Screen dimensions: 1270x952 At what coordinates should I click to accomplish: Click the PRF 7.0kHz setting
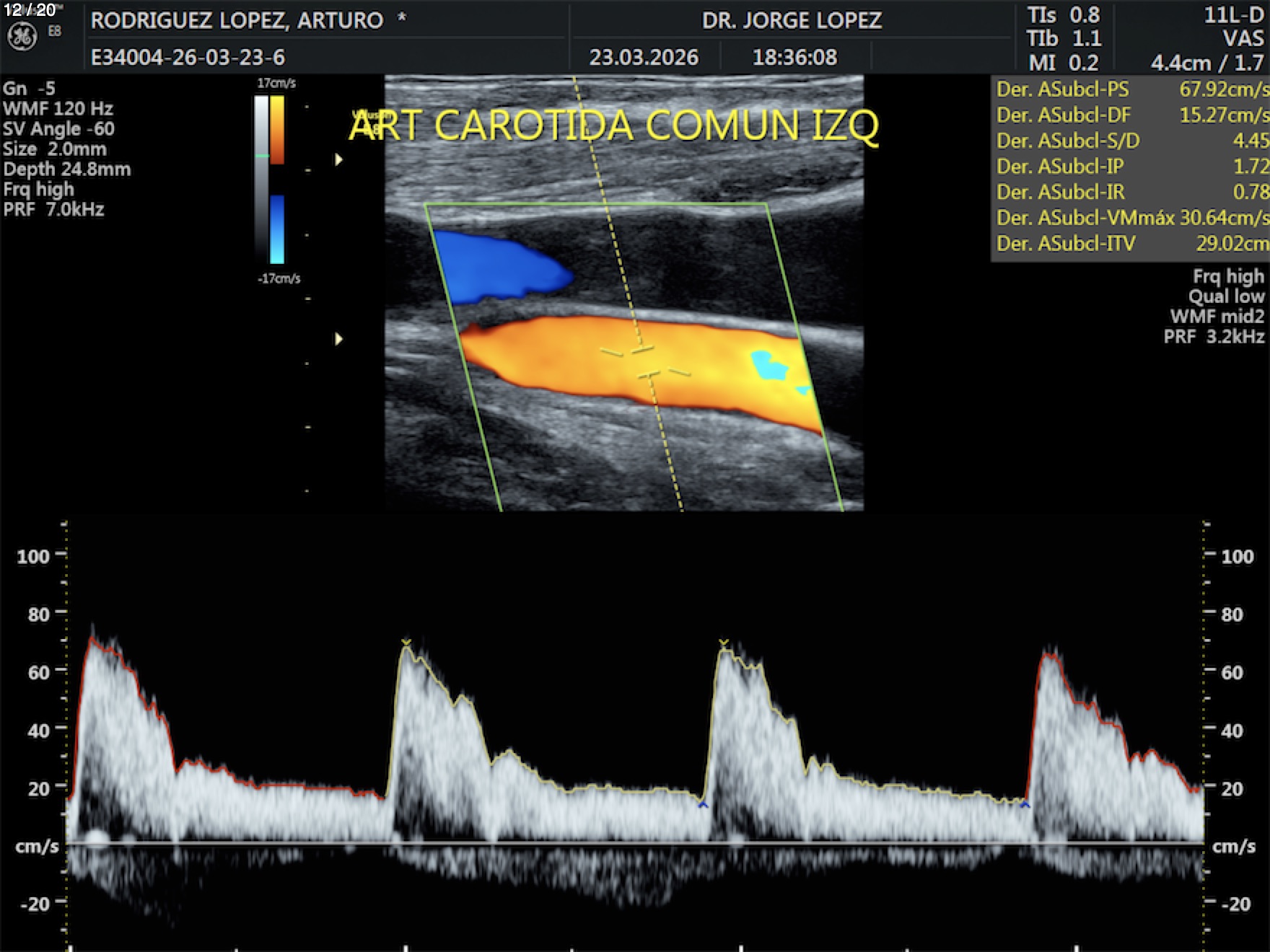click(54, 210)
